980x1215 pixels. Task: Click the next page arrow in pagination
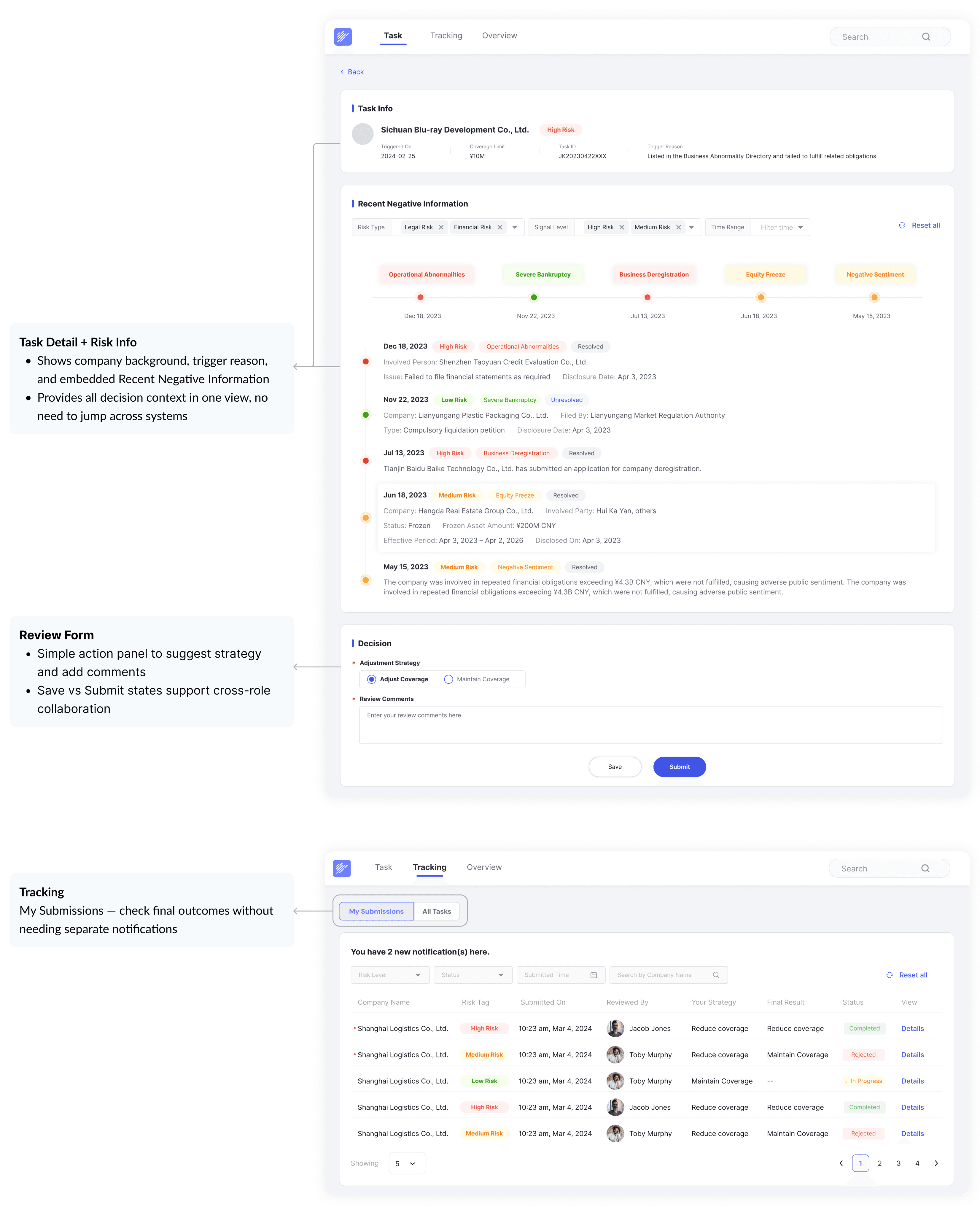click(x=936, y=1163)
